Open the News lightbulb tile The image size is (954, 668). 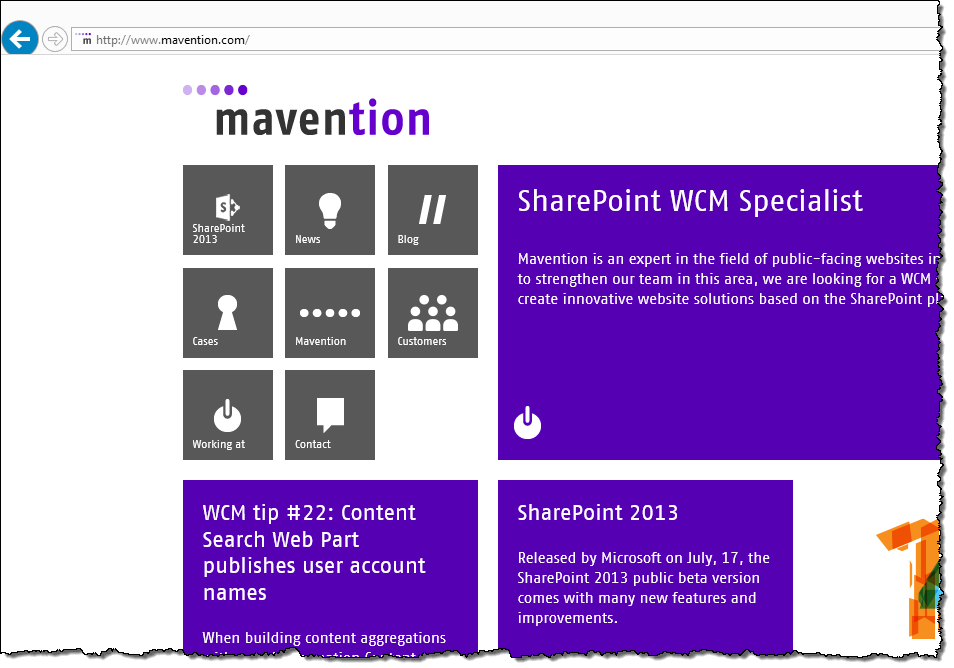tap(330, 210)
